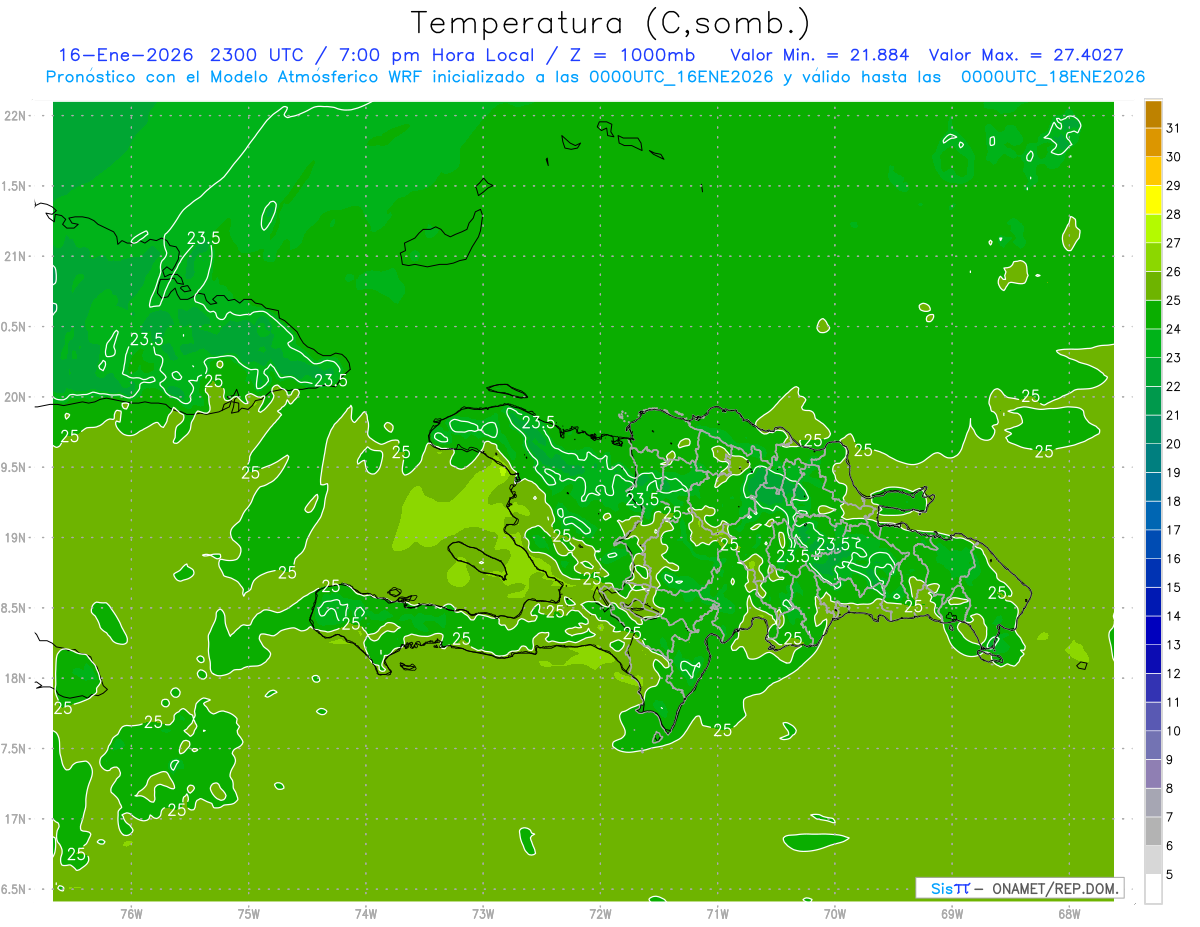Click the '71W' longitude label
Screen dimensions: 1200x927
(x=717, y=913)
